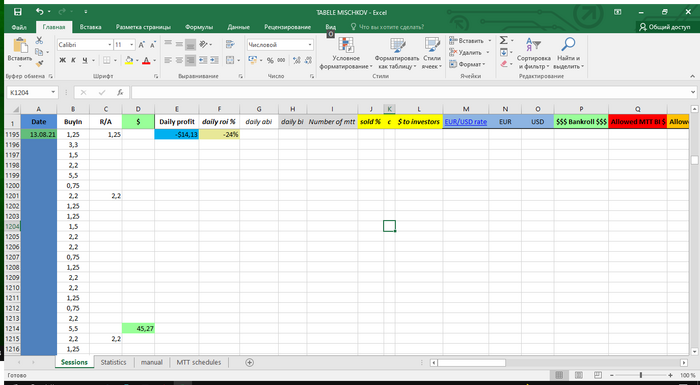The width and height of the screenshot is (700, 385).
Task: Click the Undo arrow in the quick access toolbar
Action: pos(40,12)
